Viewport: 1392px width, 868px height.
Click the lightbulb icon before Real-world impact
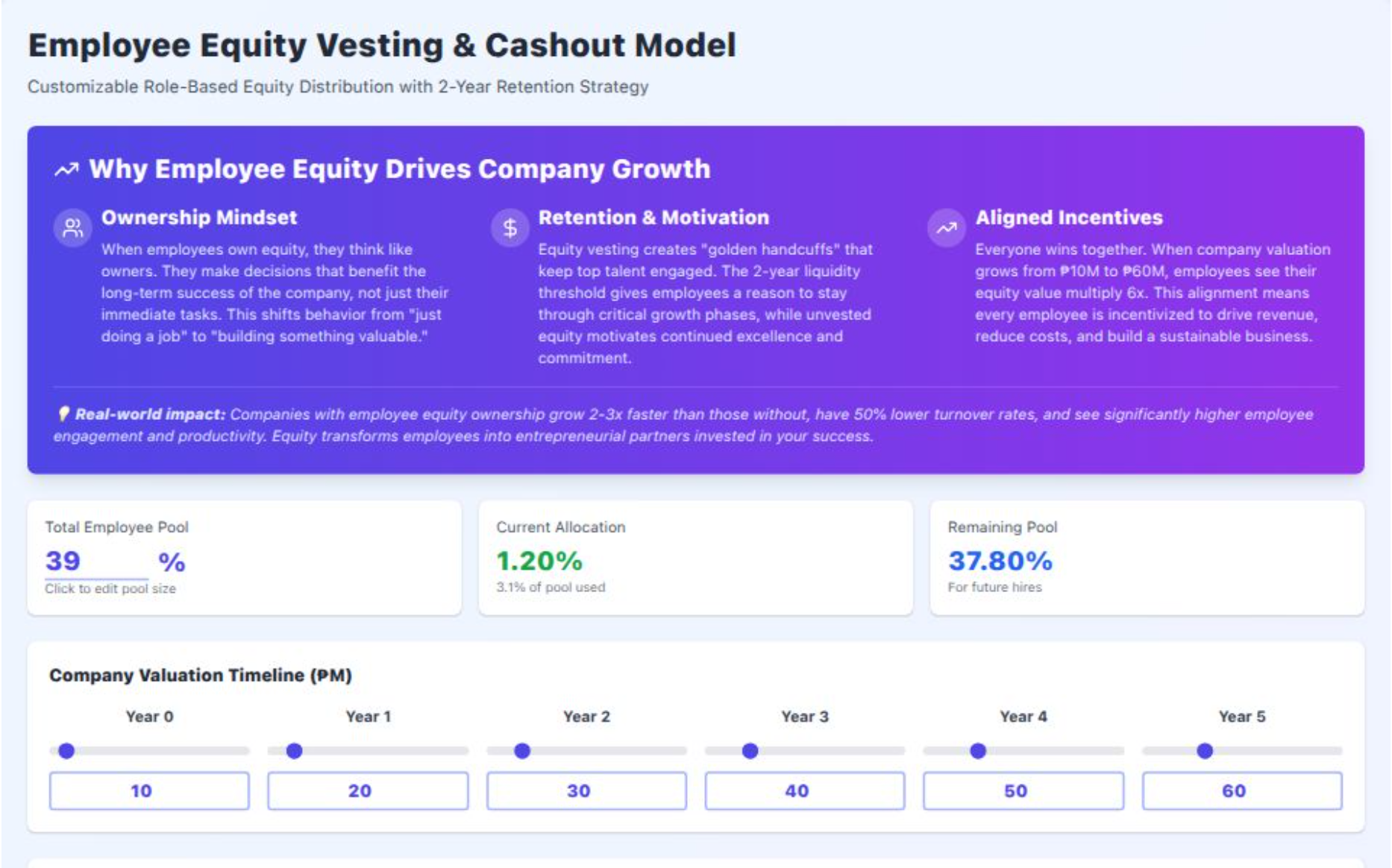(63, 413)
